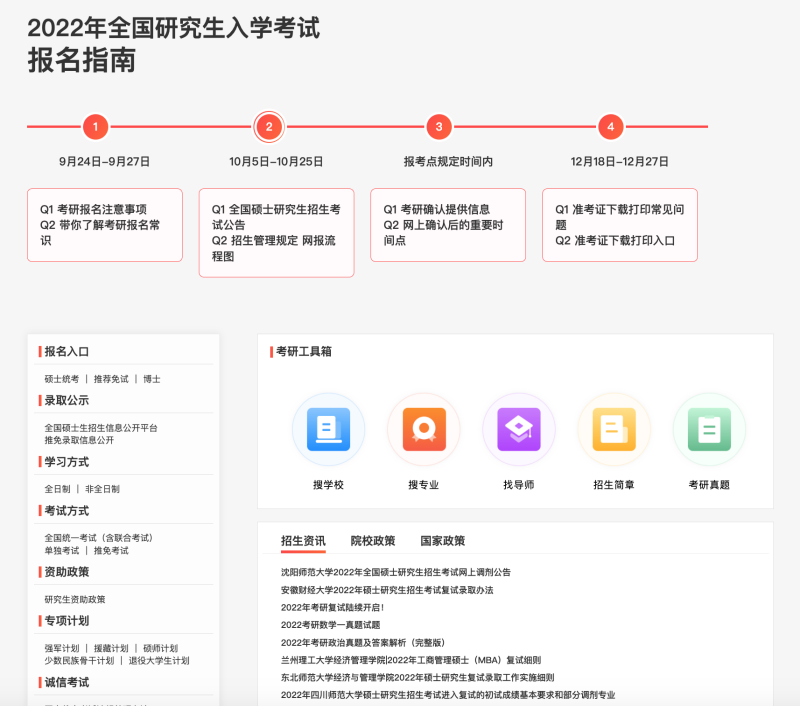Open the 搜学校 school search icon
The width and height of the screenshot is (800, 706).
point(328,429)
